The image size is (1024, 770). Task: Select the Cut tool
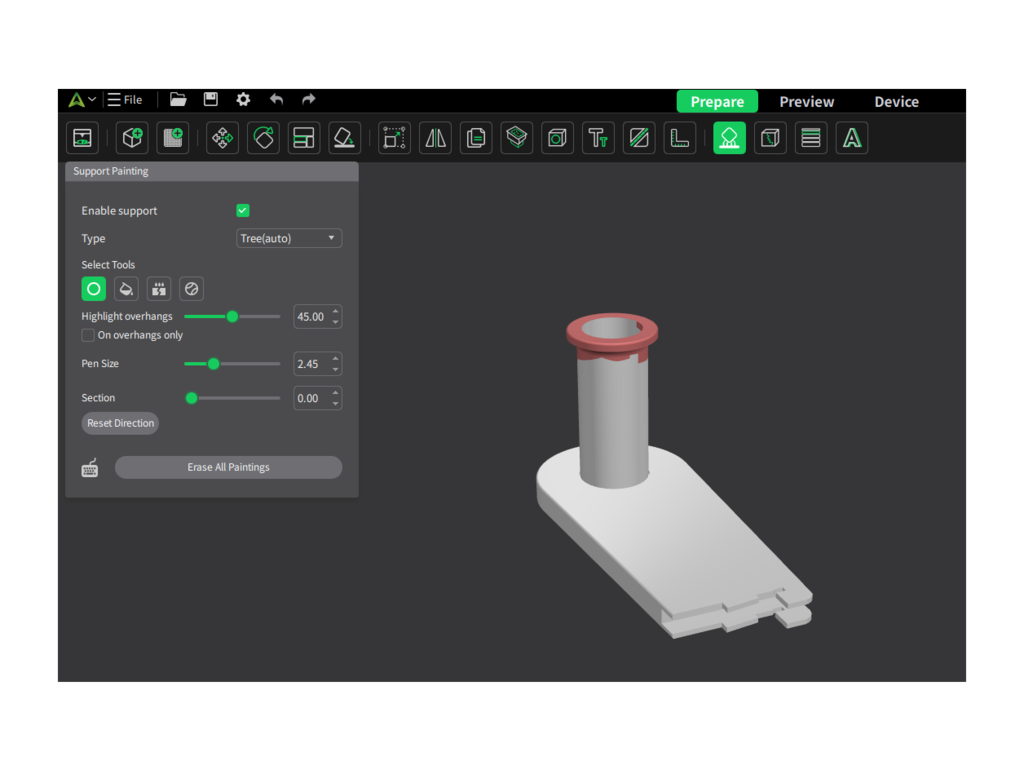[x=639, y=138]
